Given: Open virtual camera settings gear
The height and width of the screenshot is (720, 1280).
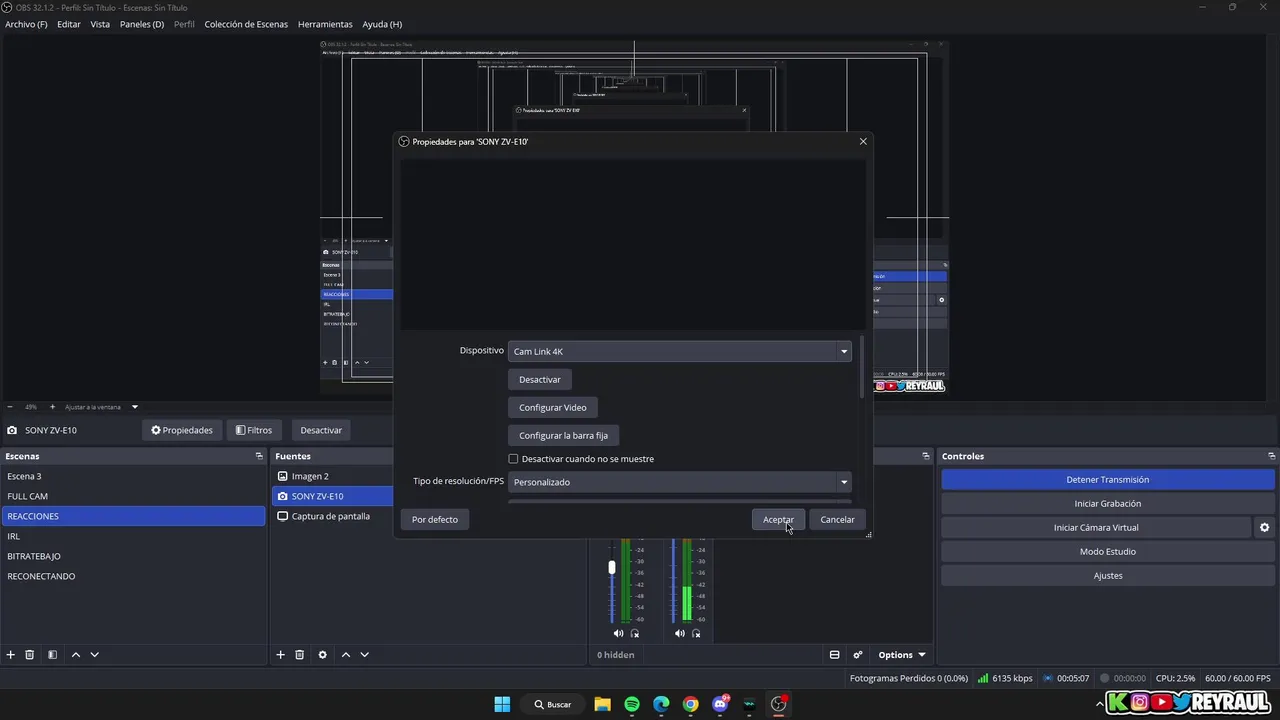Looking at the screenshot, I should click(x=1264, y=527).
